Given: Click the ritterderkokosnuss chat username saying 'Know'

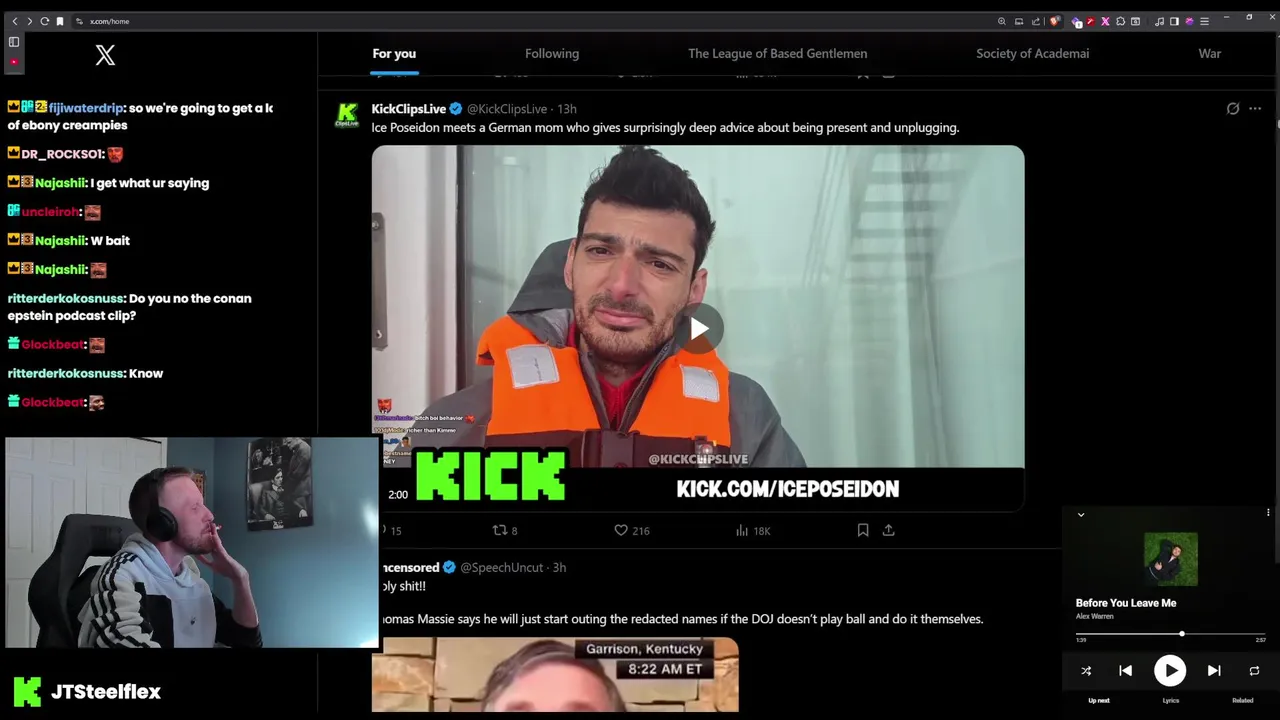Looking at the screenshot, I should pos(65,374).
